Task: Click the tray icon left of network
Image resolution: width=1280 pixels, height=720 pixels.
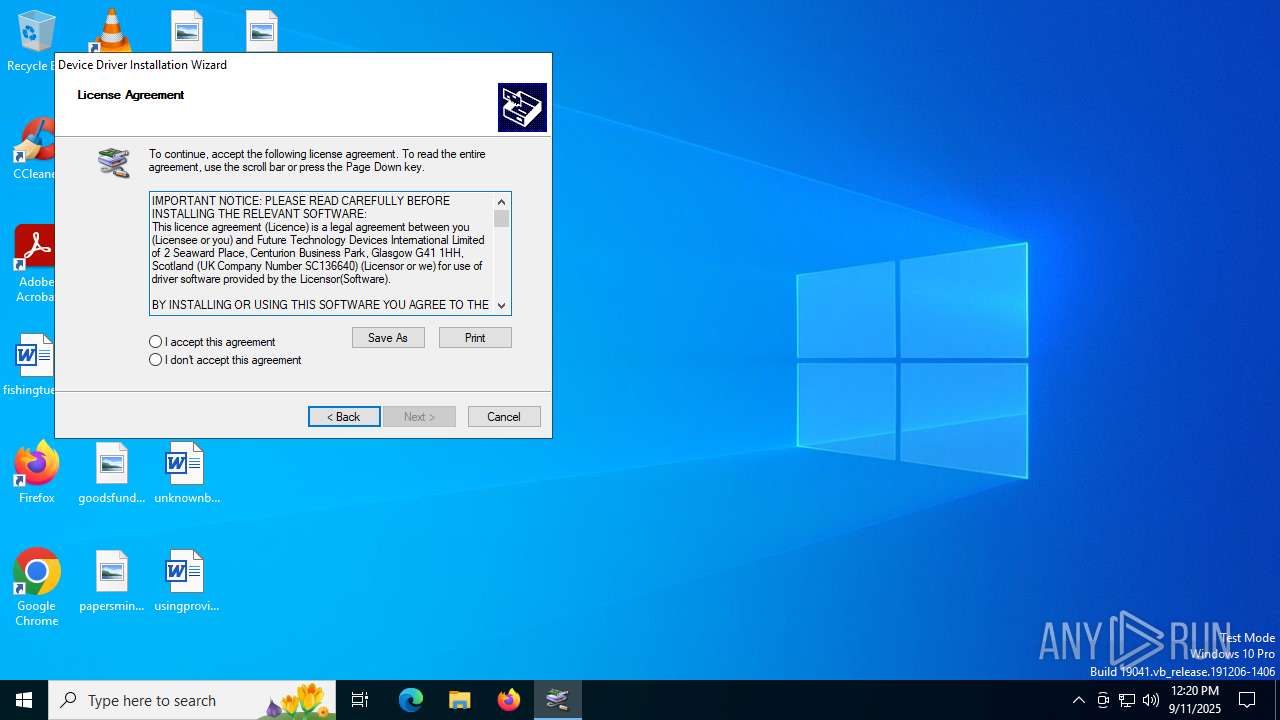Action: click(x=1103, y=700)
